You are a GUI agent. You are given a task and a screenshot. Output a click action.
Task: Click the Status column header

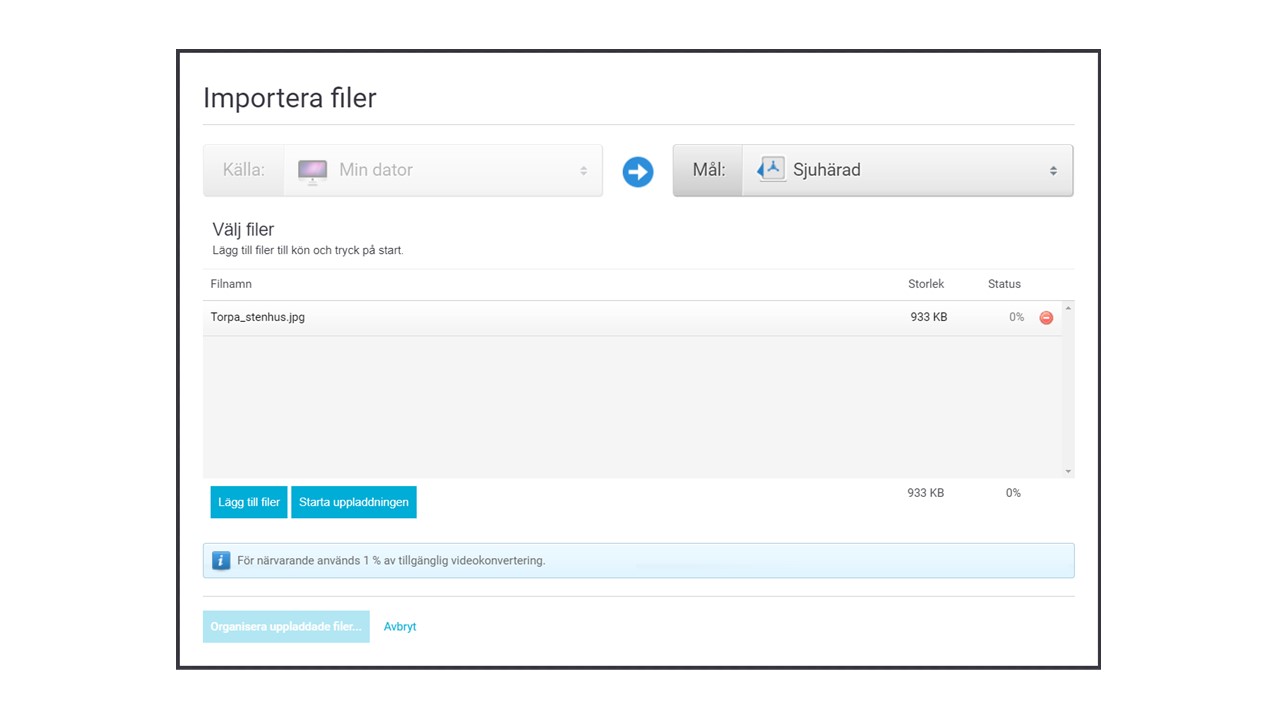click(1004, 284)
